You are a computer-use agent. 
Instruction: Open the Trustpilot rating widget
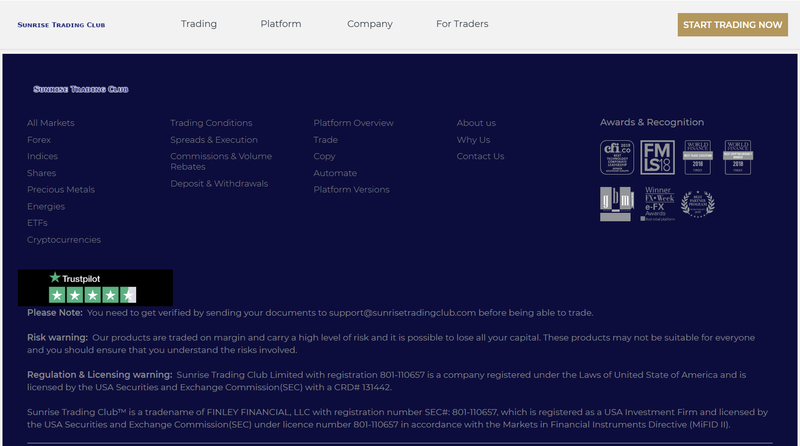pos(95,288)
